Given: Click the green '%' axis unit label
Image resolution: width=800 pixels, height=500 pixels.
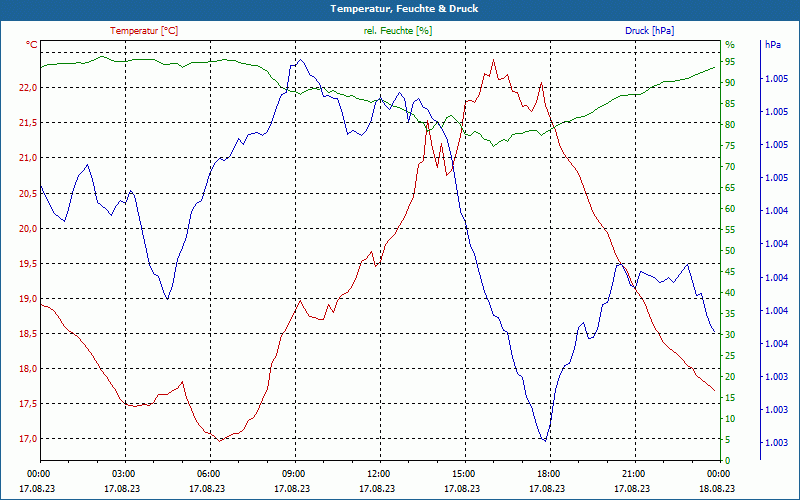Looking at the screenshot, I should click(x=730, y=45).
